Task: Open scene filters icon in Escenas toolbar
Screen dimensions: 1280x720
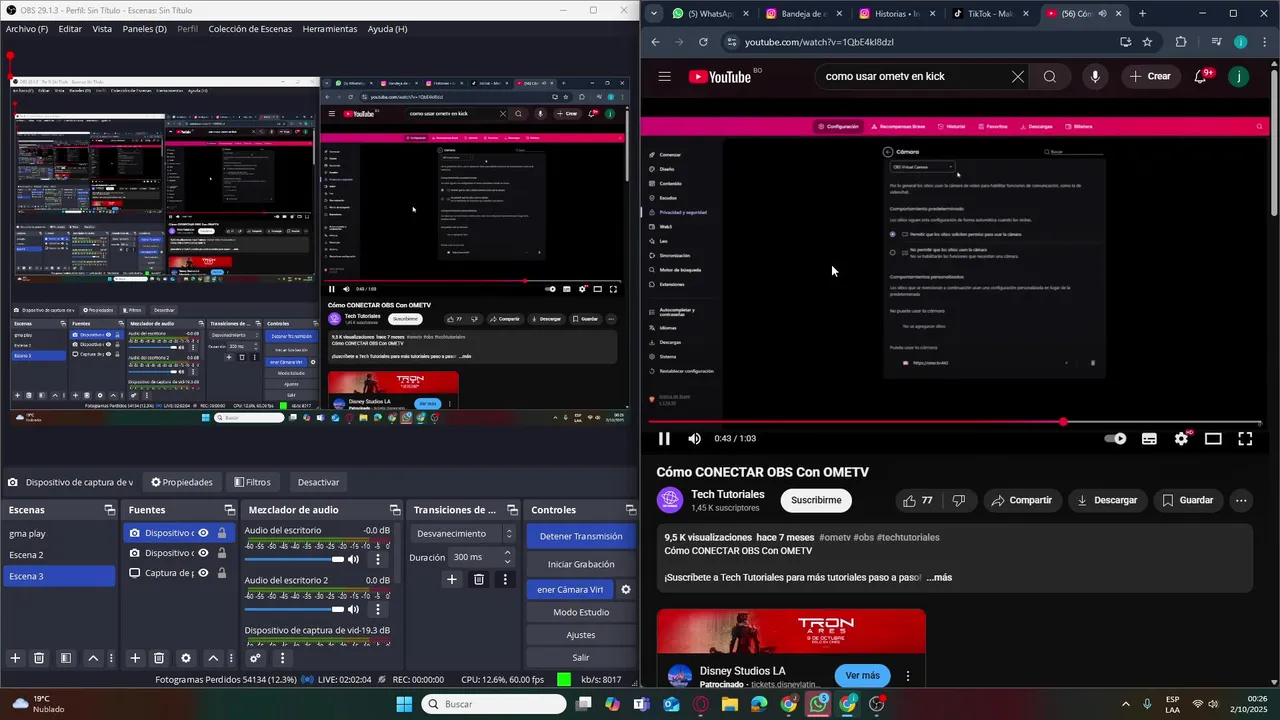Action: click(65, 658)
